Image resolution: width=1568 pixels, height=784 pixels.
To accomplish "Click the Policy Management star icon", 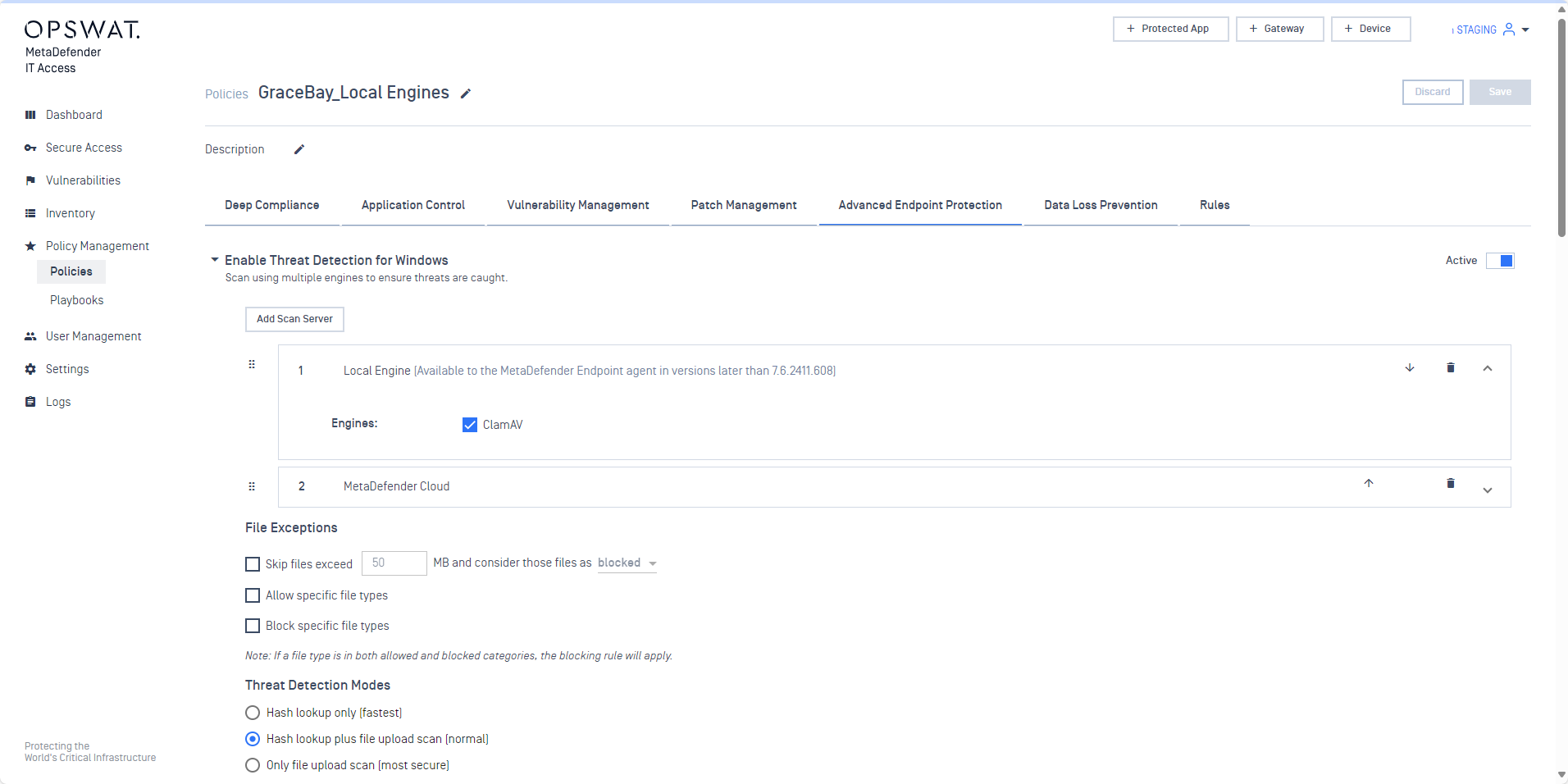I will pyautogui.click(x=30, y=246).
